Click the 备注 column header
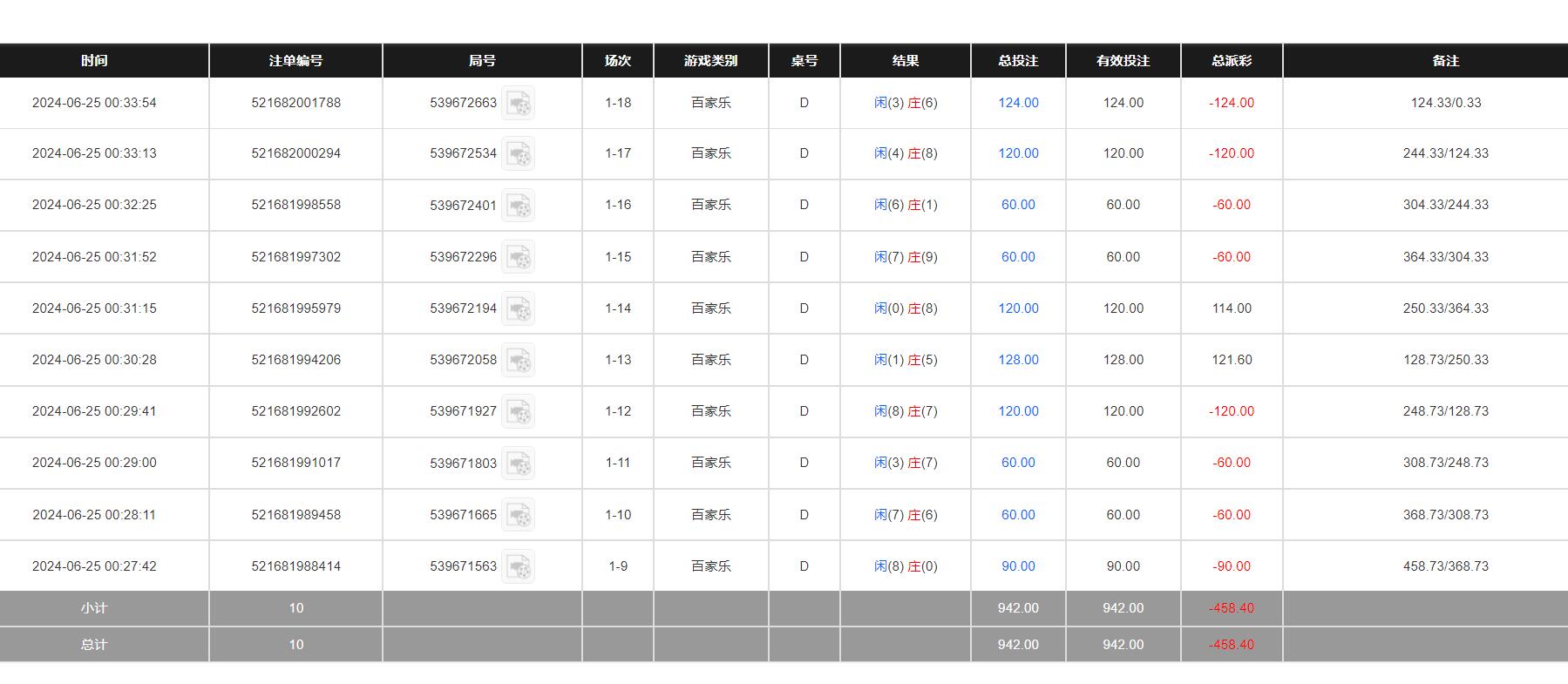Viewport: 1568px width, 684px height. (x=1445, y=61)
